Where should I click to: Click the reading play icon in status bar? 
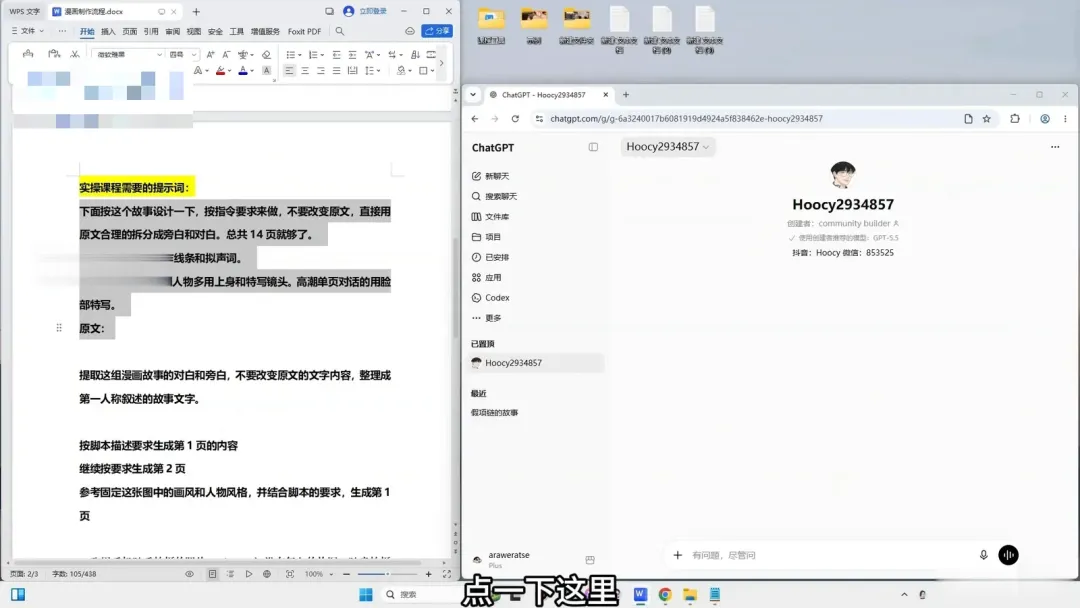click(x=249, y=574)
